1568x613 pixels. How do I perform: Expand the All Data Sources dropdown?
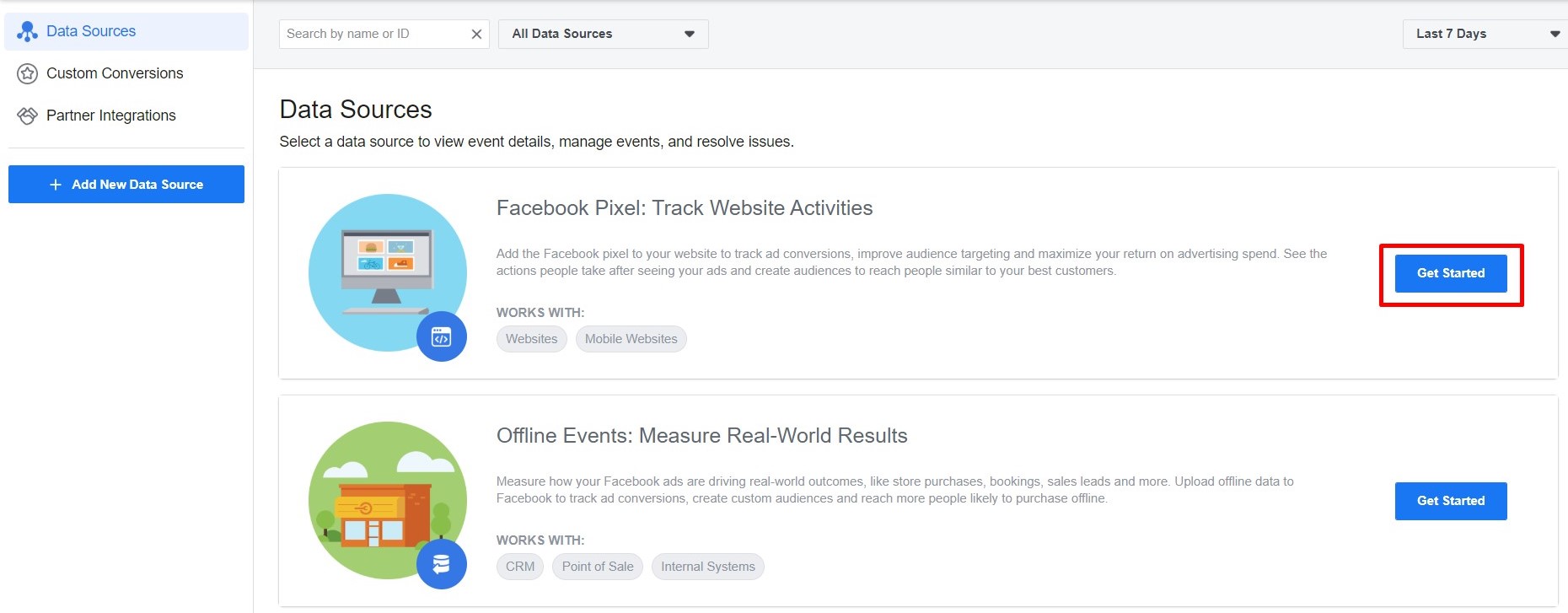(x=604, y=34)
